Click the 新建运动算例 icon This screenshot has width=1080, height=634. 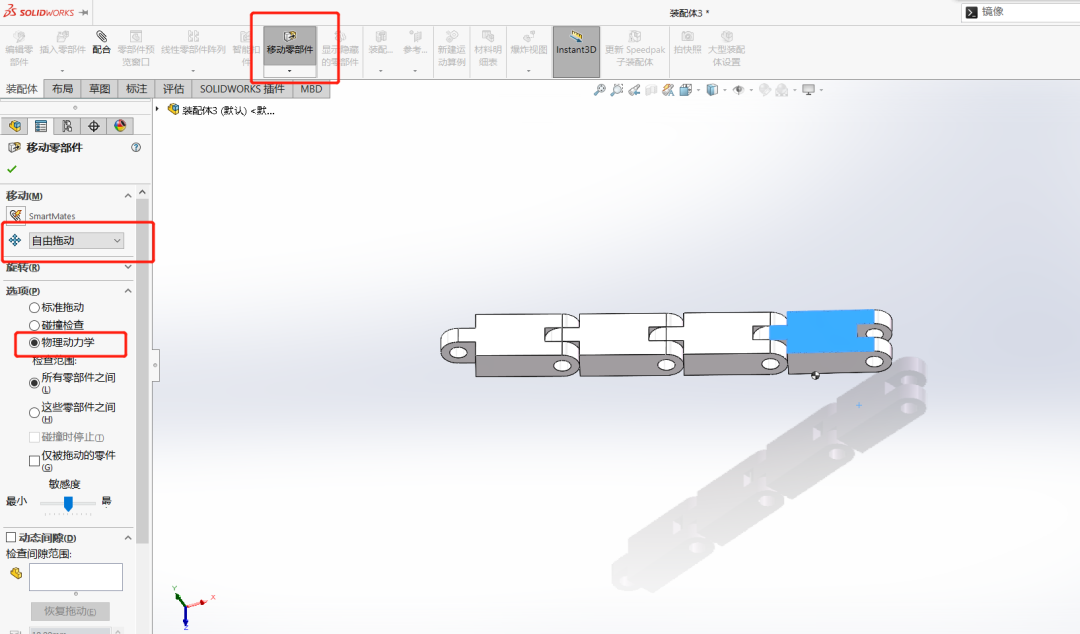coord(452,37)
